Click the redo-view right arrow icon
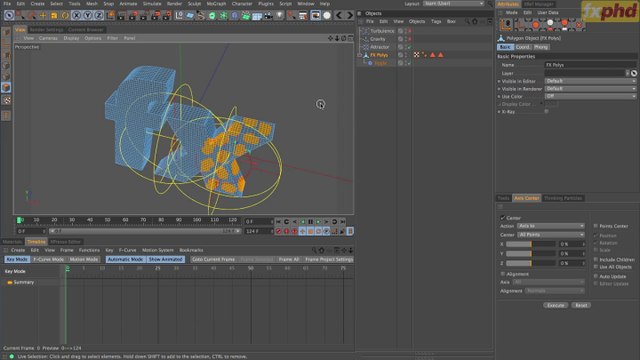Screen dimensions: 640x360 click(349, 16)
